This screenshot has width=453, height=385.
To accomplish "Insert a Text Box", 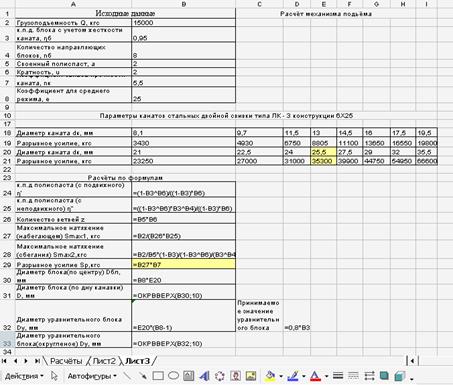I will [188, 376].
